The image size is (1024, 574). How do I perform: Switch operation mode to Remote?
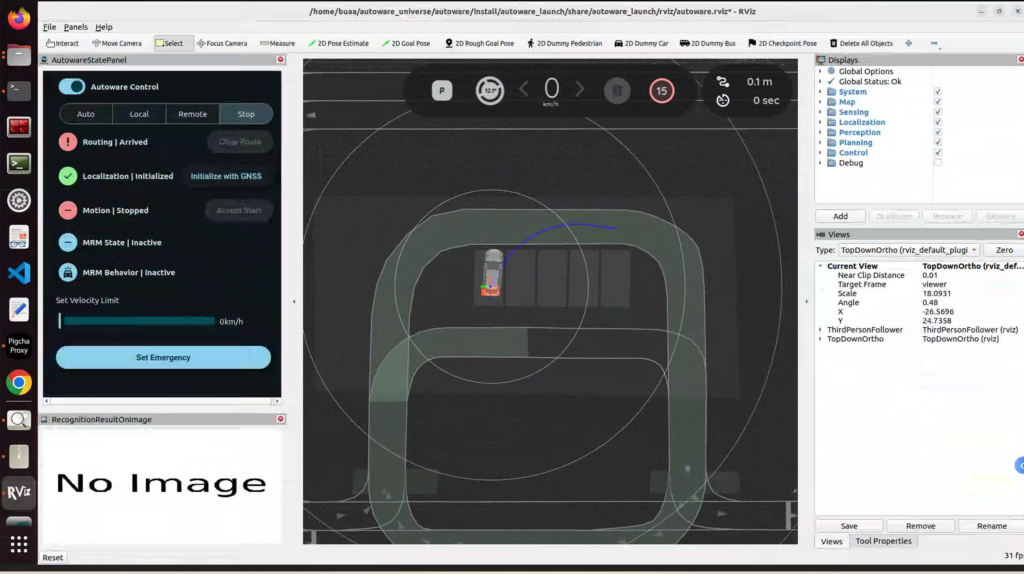pyautogui.click(x=193, y=114)
